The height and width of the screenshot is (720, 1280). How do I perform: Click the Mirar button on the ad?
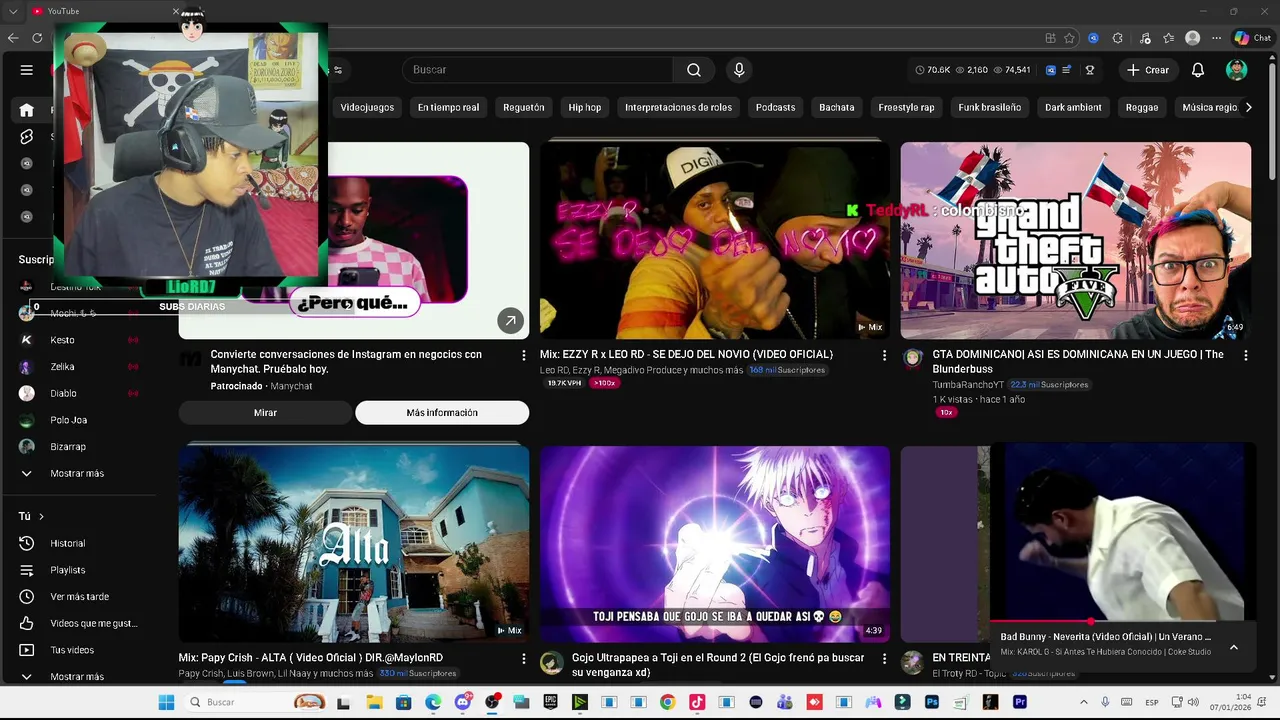(x=265, y=412)
